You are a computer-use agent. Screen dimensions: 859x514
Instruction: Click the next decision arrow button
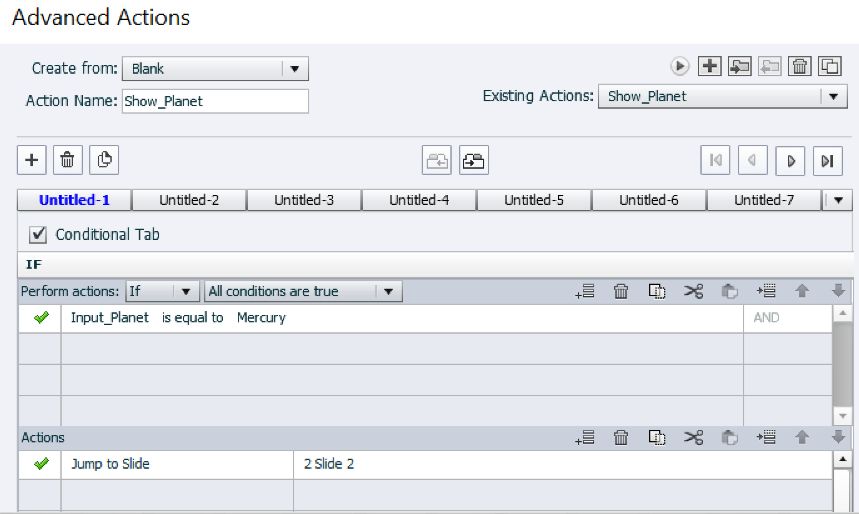tap(791, 160)
